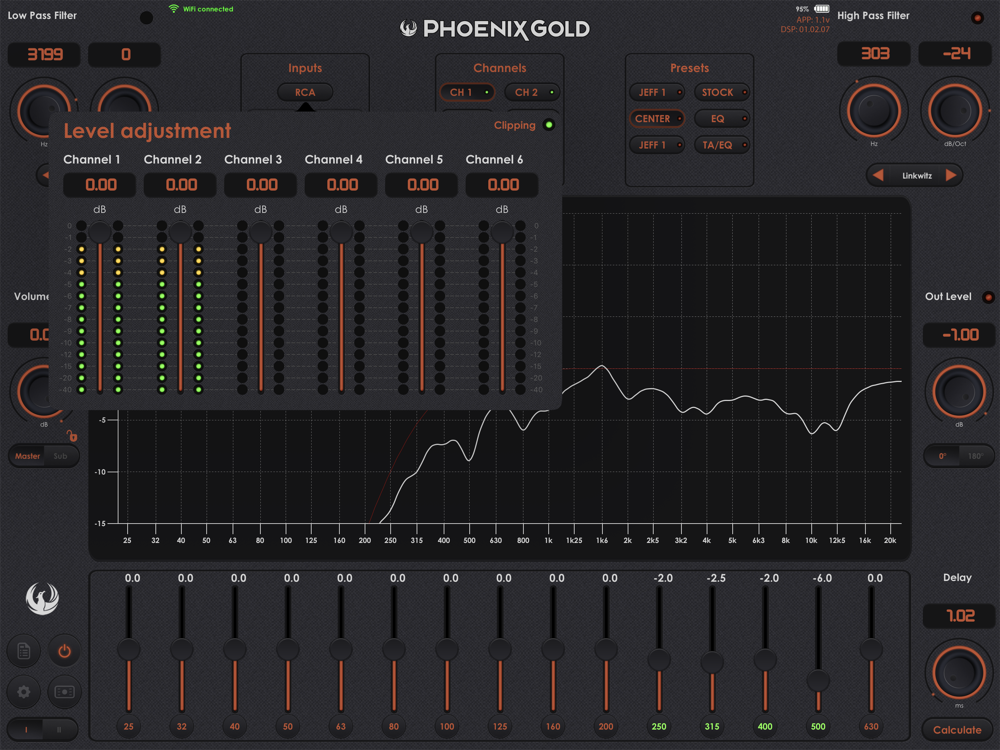
Task: Click the Delay value 1.02 field
Action: pos(959,616)
